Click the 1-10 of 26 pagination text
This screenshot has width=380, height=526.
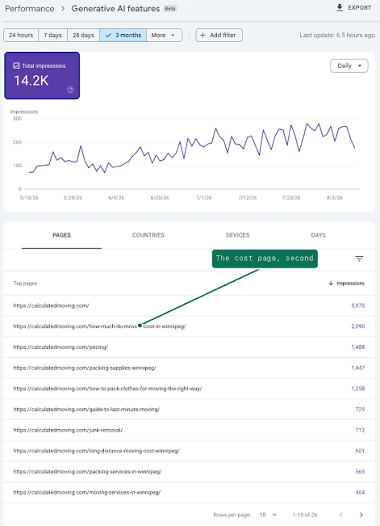pyautogui.click(x=305, y=515)
